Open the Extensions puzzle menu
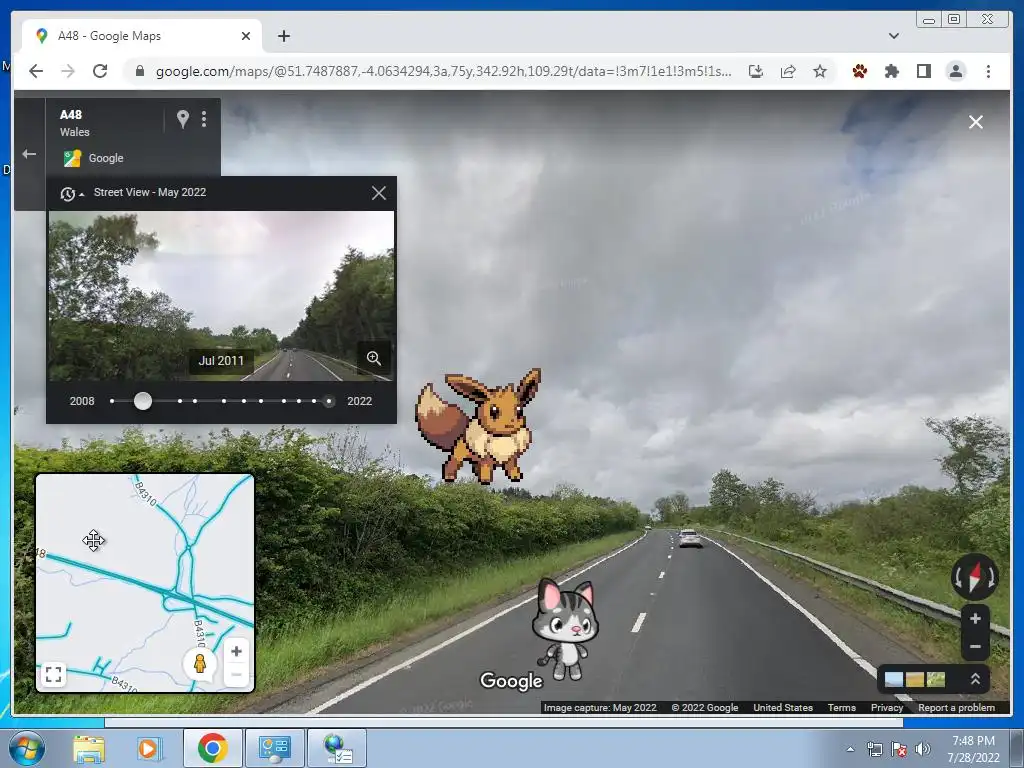This screenshot has width=1024, height=768. [x=891, y=71]
